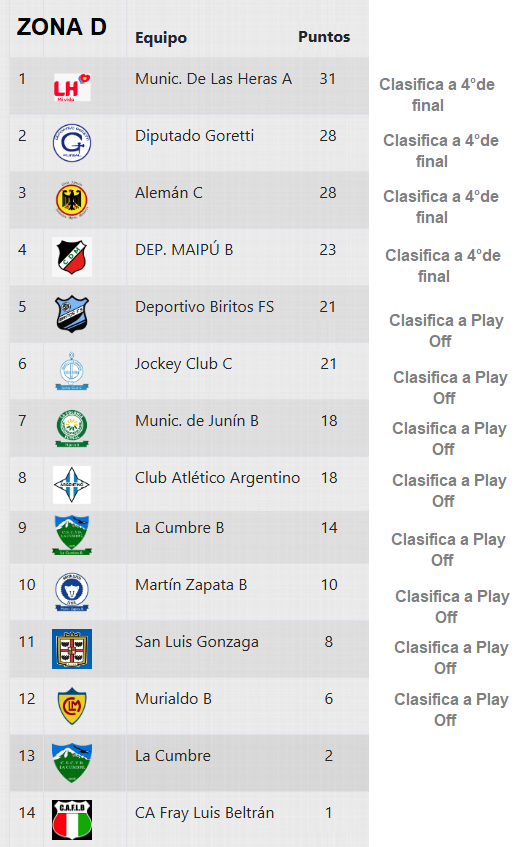This screenshot has height=847, width=522.
Task: Select the Alemán C eagle crest
Action: 72,200
